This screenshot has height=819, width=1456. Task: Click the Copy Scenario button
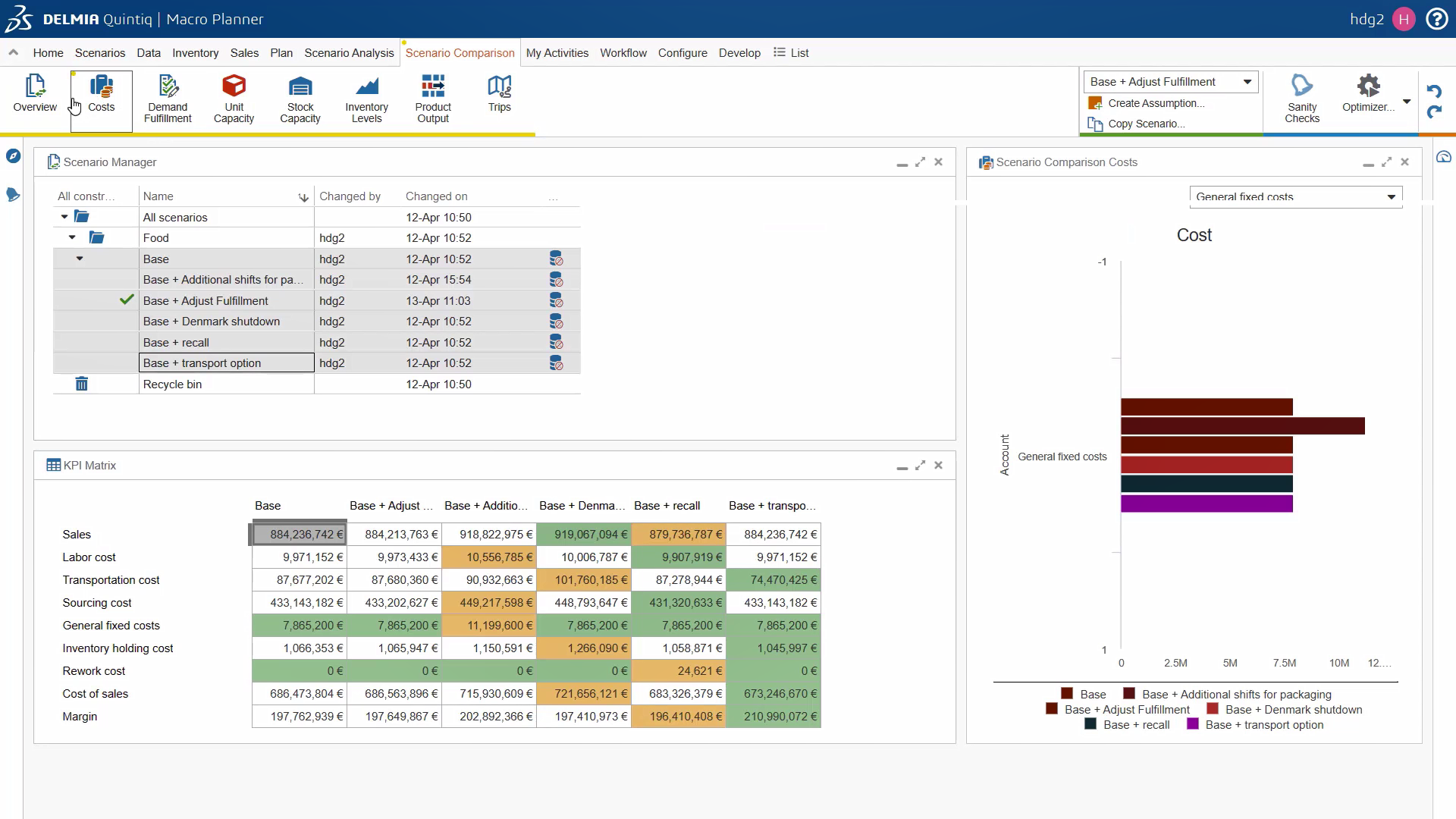pyautogui.click(x=1136, y=124)
